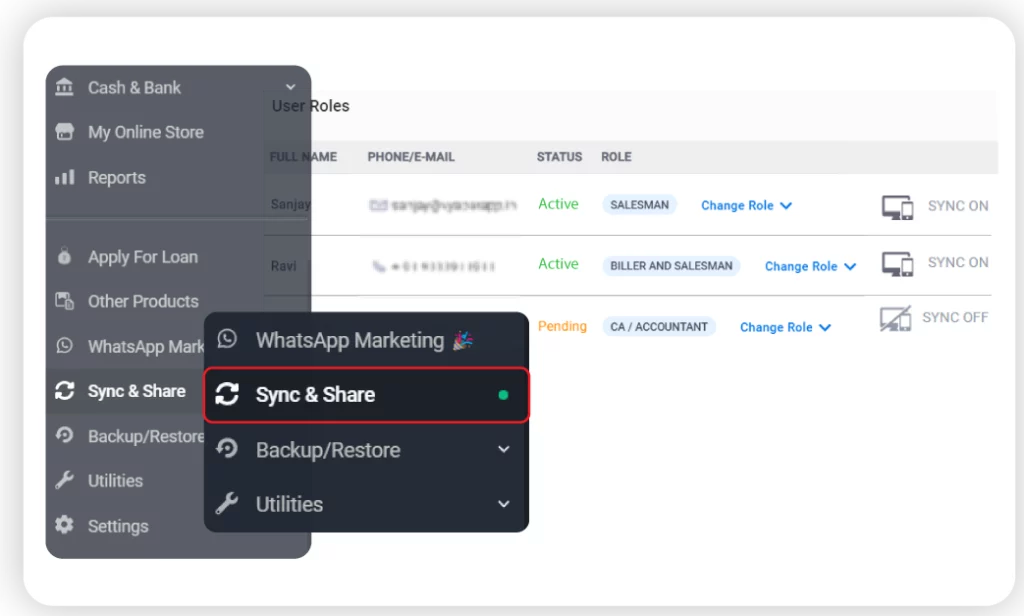Open Change Role dropdown for CA / Accountant
This screenshot has height=616, width=1024.
(785, 327)
